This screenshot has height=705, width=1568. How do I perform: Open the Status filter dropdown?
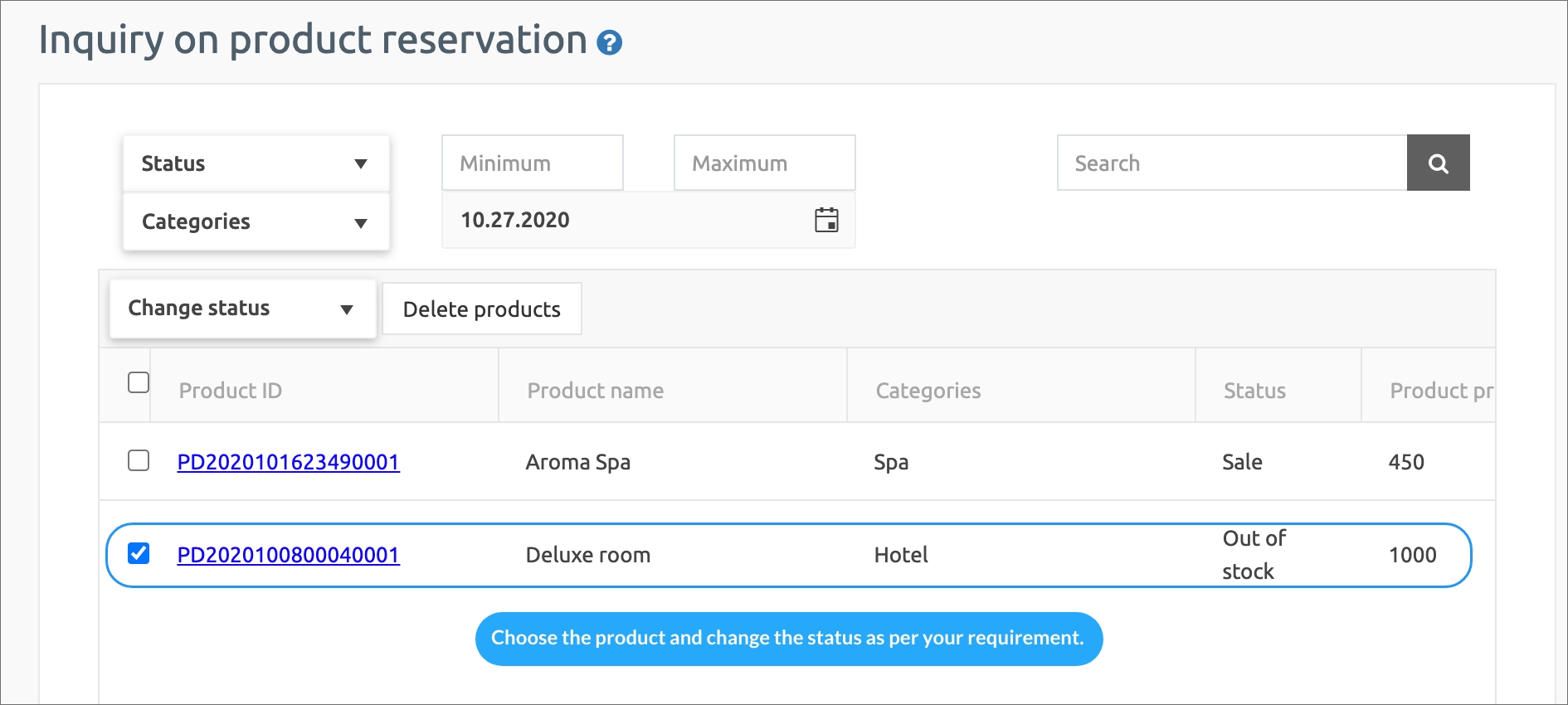click(x=256, y=163)
